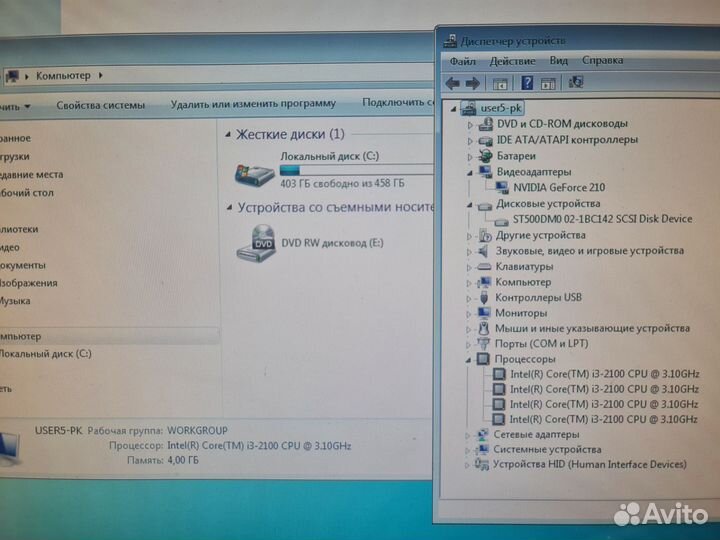Expand DVD и CD-ROM дисководы
Viewport: 720px width, 540px height.
[470, 125]
